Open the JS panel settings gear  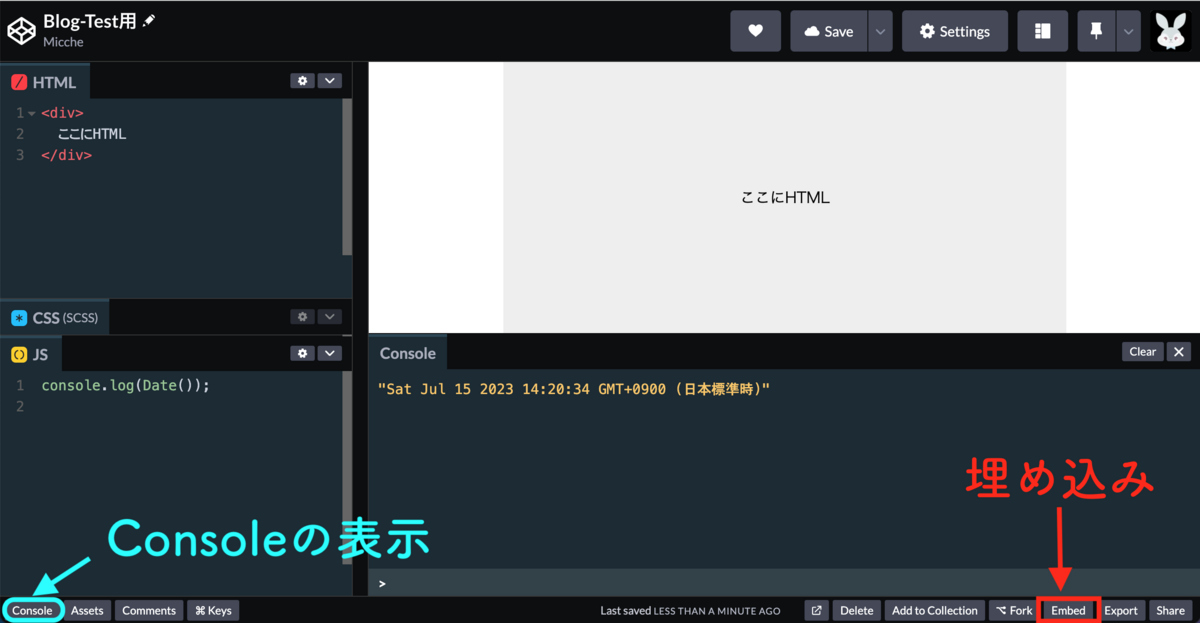pyautogui.click(x=302, y=353)
